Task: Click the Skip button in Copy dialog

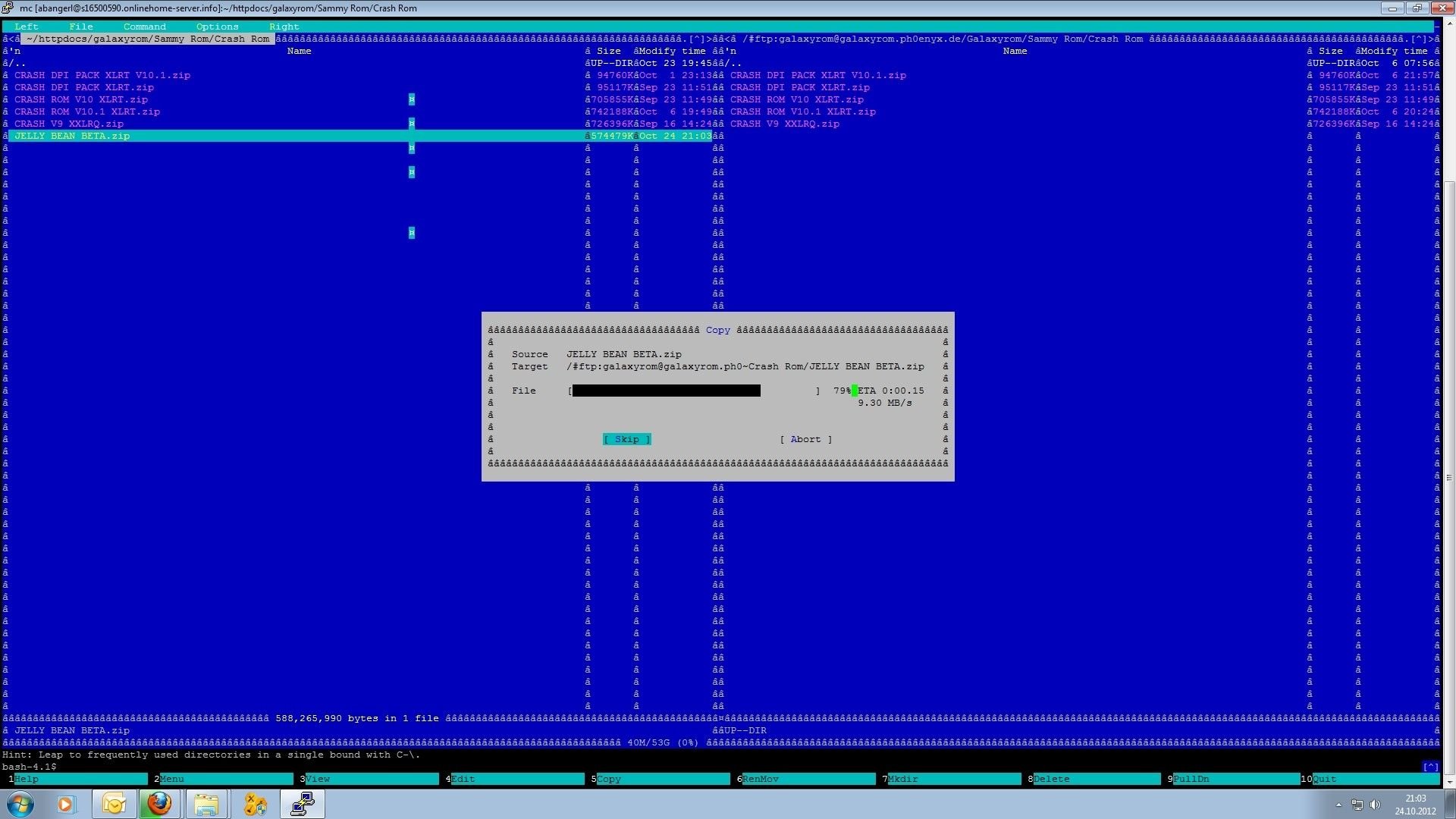Action: (x=627, y=439)
